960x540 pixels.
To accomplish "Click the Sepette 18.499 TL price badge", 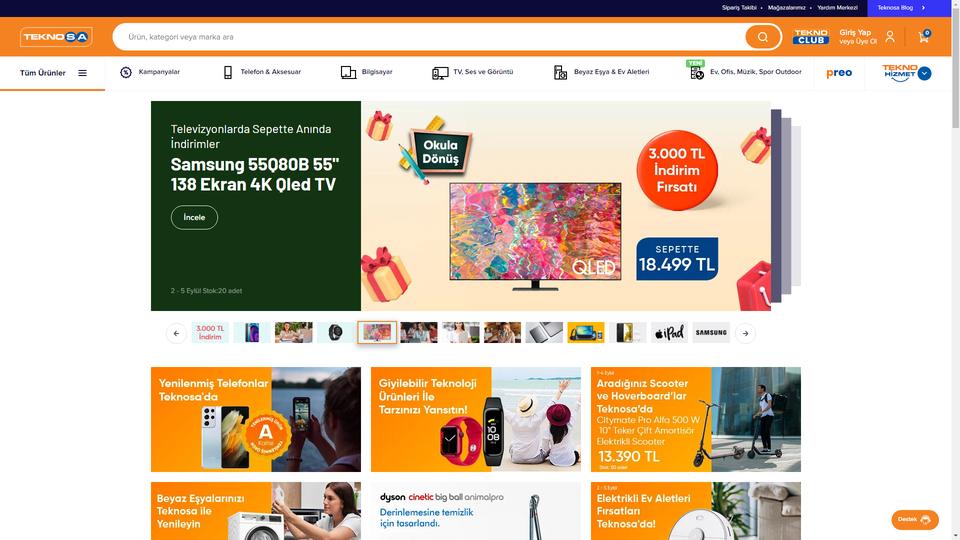I will (677, 259).
